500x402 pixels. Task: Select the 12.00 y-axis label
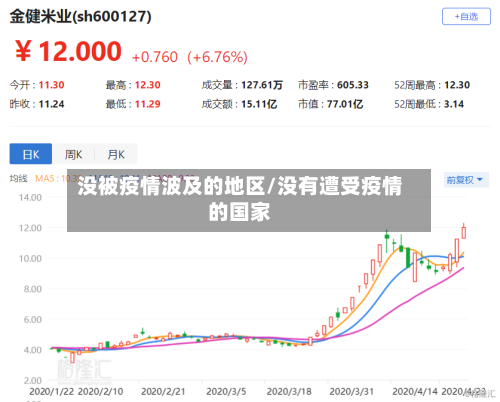[30, 228]
